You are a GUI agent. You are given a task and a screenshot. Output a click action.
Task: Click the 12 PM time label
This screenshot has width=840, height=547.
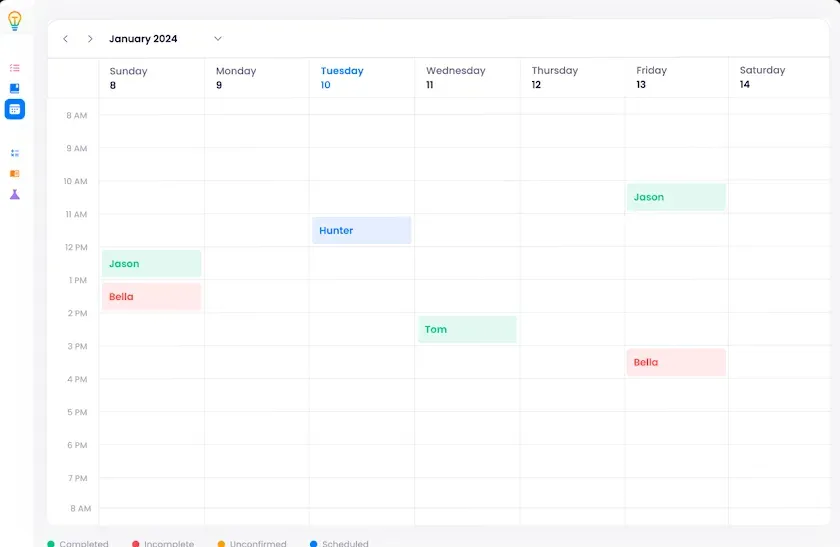[x=76, y=247]
